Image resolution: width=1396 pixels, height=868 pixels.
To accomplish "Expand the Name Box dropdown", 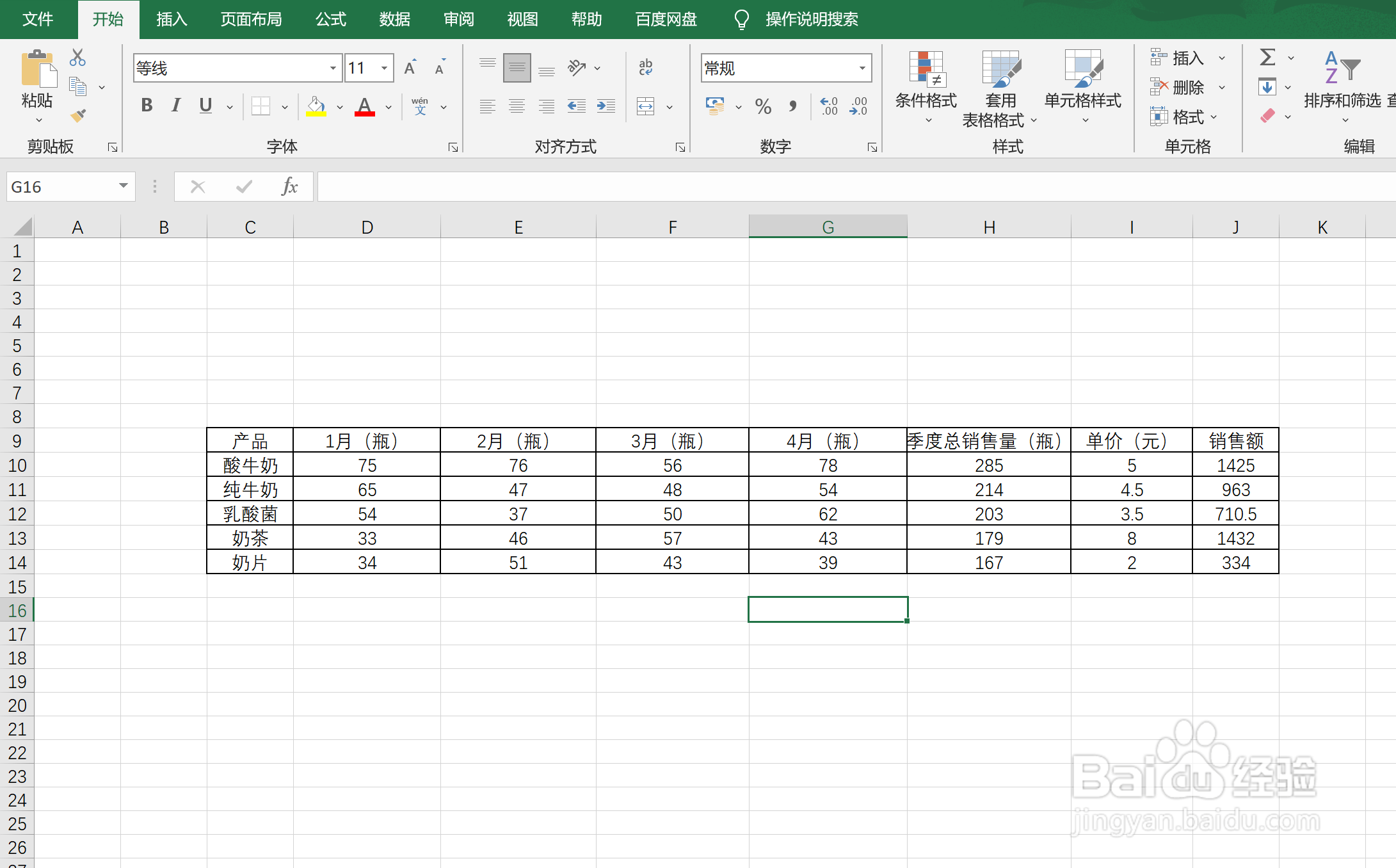I will pos(124,186).
